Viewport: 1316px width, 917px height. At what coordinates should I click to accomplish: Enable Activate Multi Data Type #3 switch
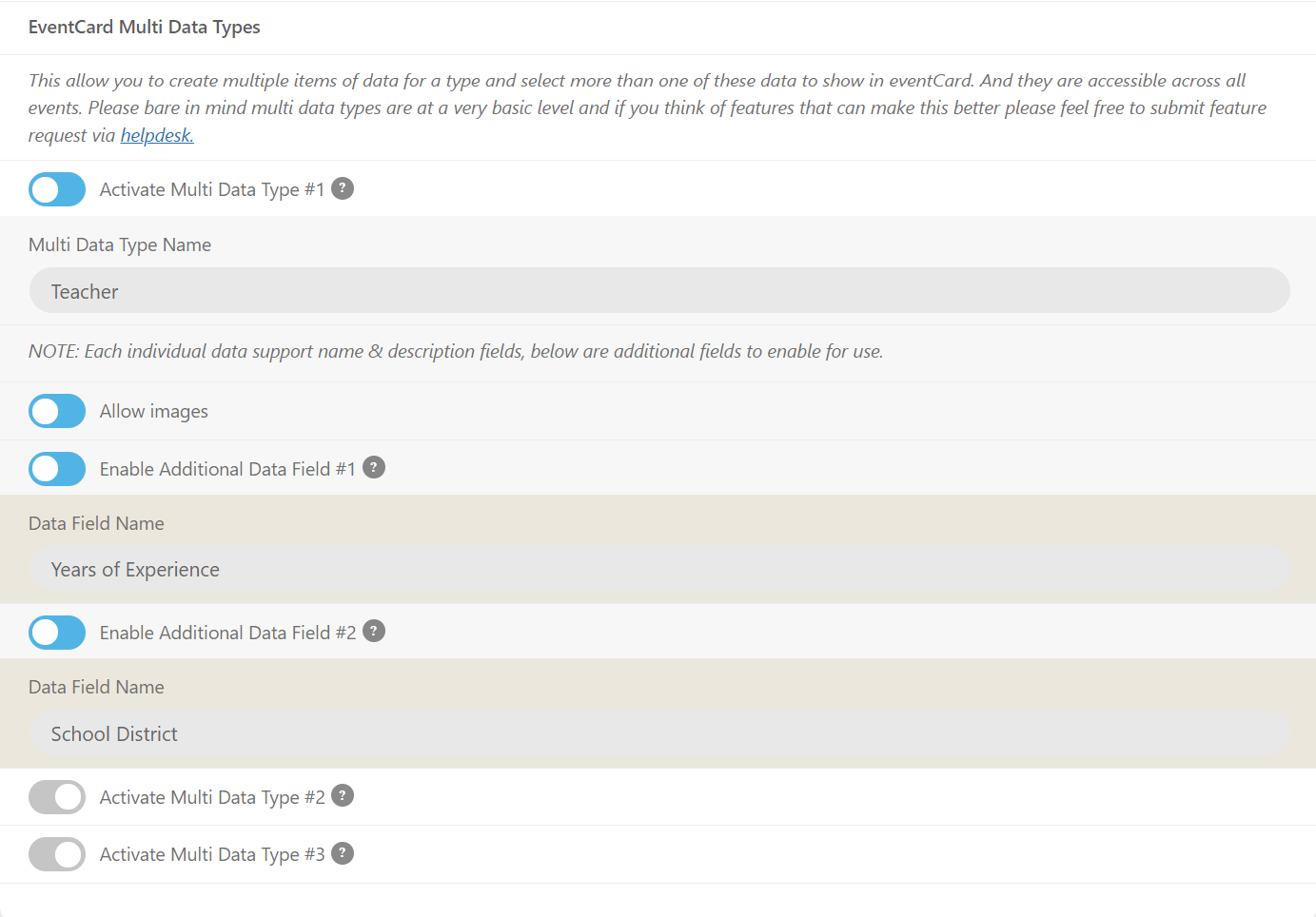tap(57, 854)
